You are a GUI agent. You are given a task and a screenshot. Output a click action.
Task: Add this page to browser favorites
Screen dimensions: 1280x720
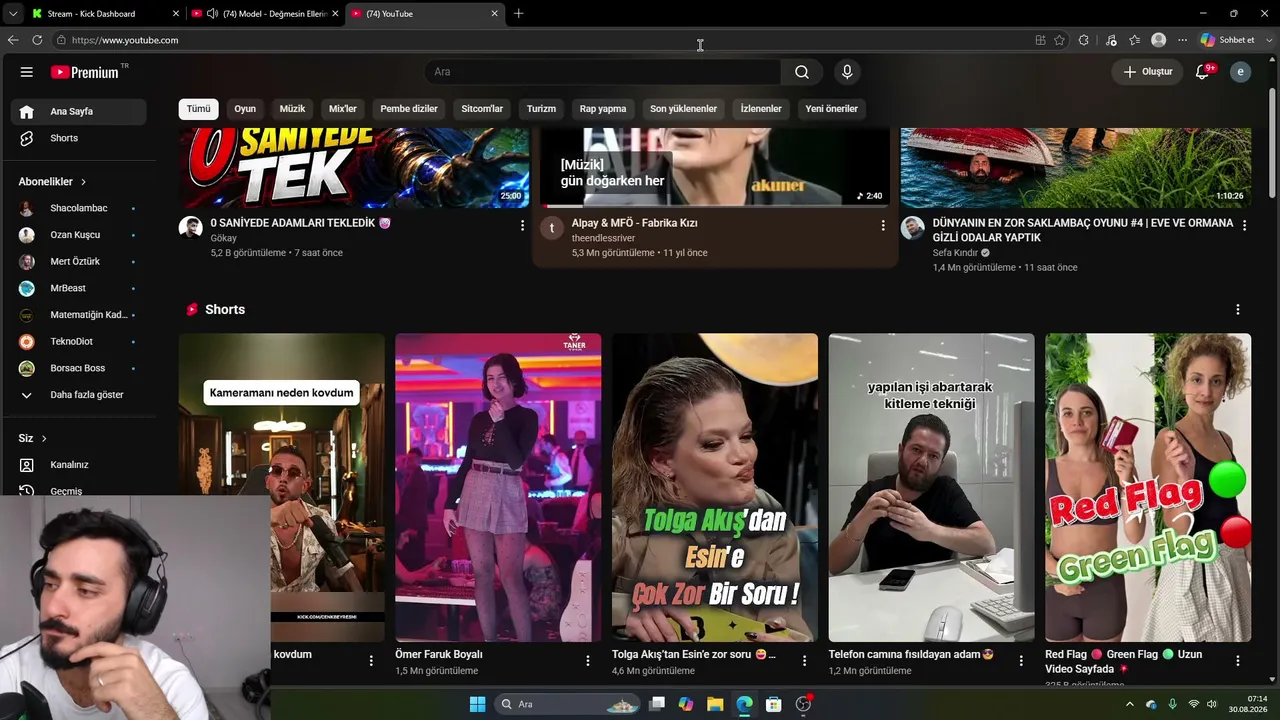coord(1060,40)
